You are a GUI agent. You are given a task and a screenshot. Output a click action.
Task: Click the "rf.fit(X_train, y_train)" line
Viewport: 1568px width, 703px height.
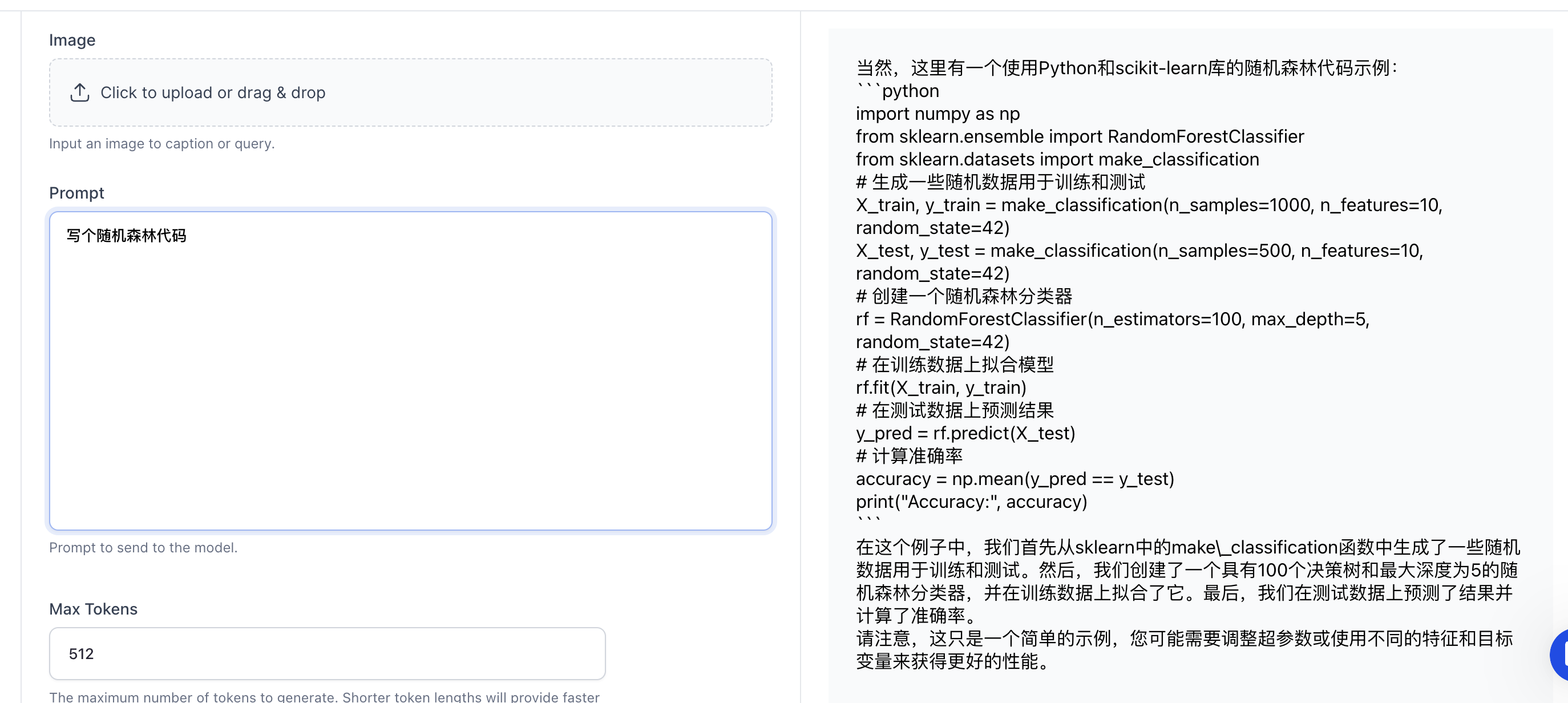click(940, 387)
